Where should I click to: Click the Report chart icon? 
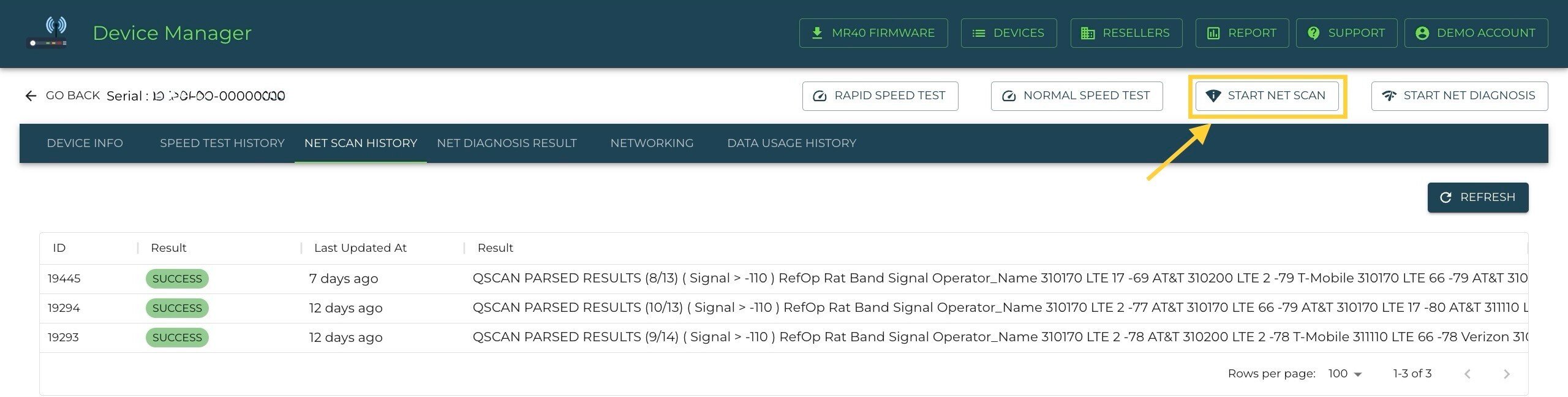coord(1213,33)
